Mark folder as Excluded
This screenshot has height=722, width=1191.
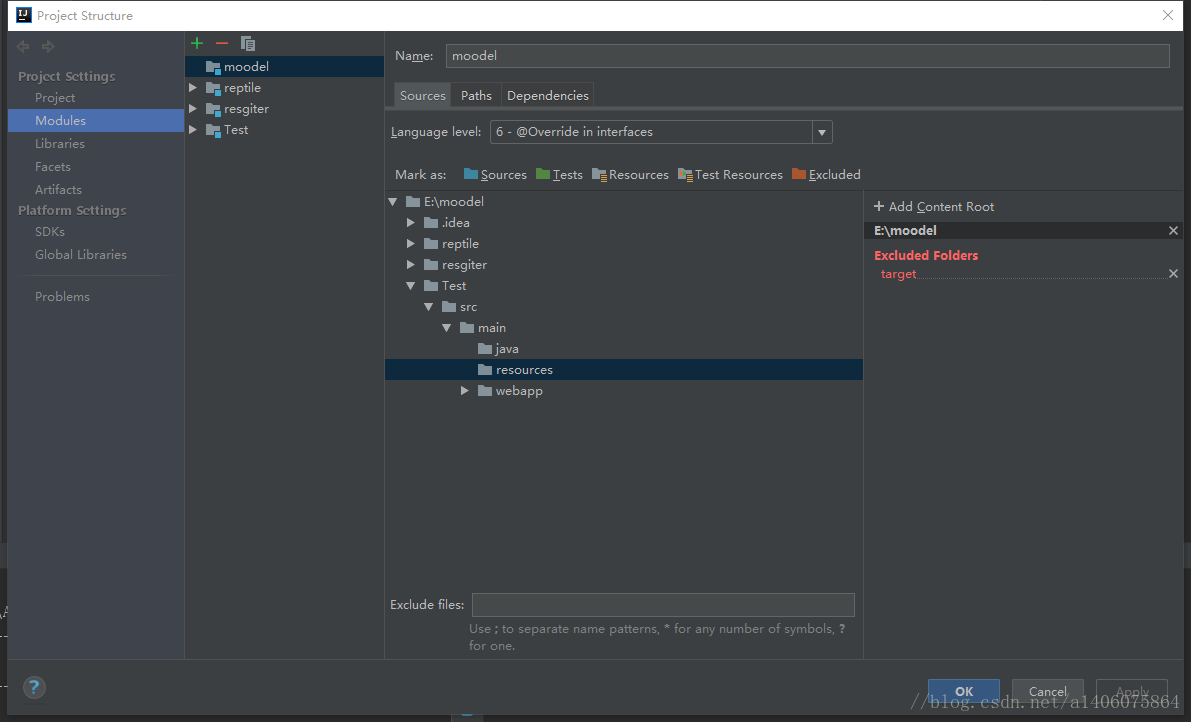826,175
